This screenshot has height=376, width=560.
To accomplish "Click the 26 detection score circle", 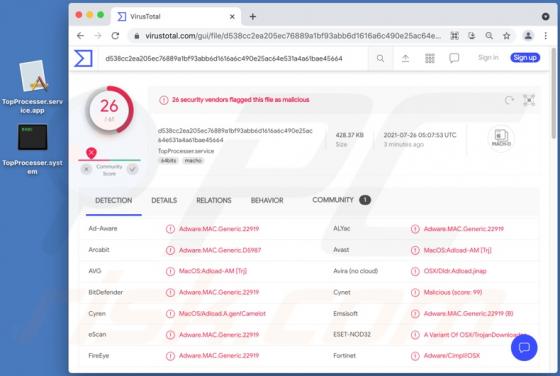I will pos(110,110).
